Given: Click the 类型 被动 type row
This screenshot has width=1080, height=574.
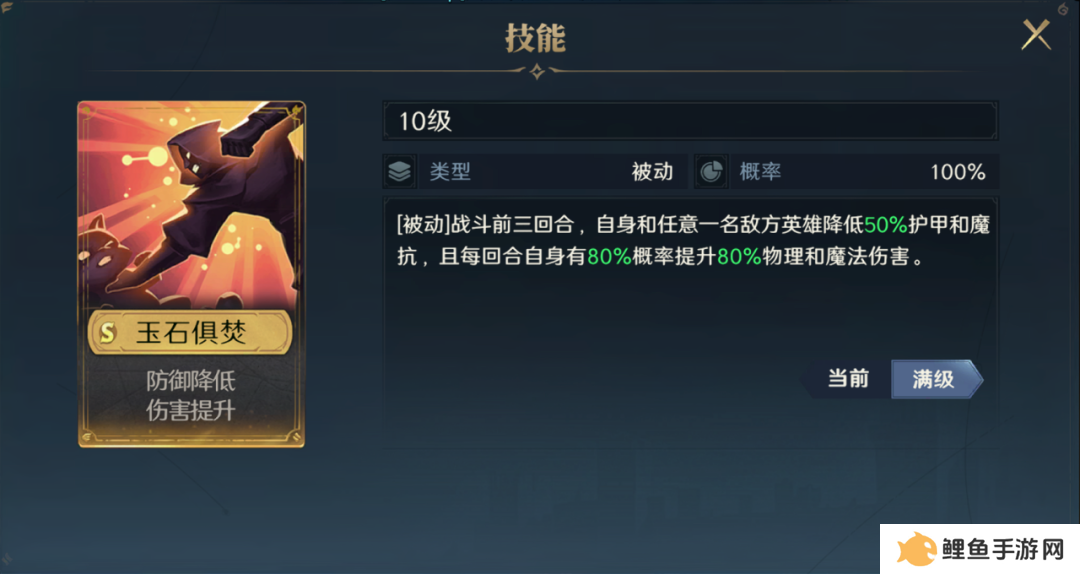Looking at the screenshot, I should click(535, 172).
